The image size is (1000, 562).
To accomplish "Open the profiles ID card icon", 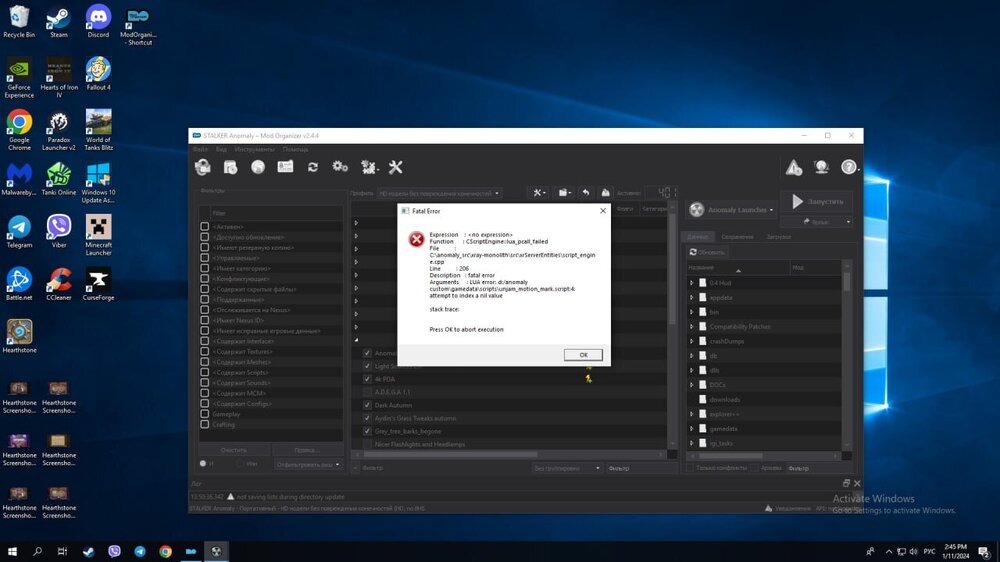I will [x=285, y=167].
